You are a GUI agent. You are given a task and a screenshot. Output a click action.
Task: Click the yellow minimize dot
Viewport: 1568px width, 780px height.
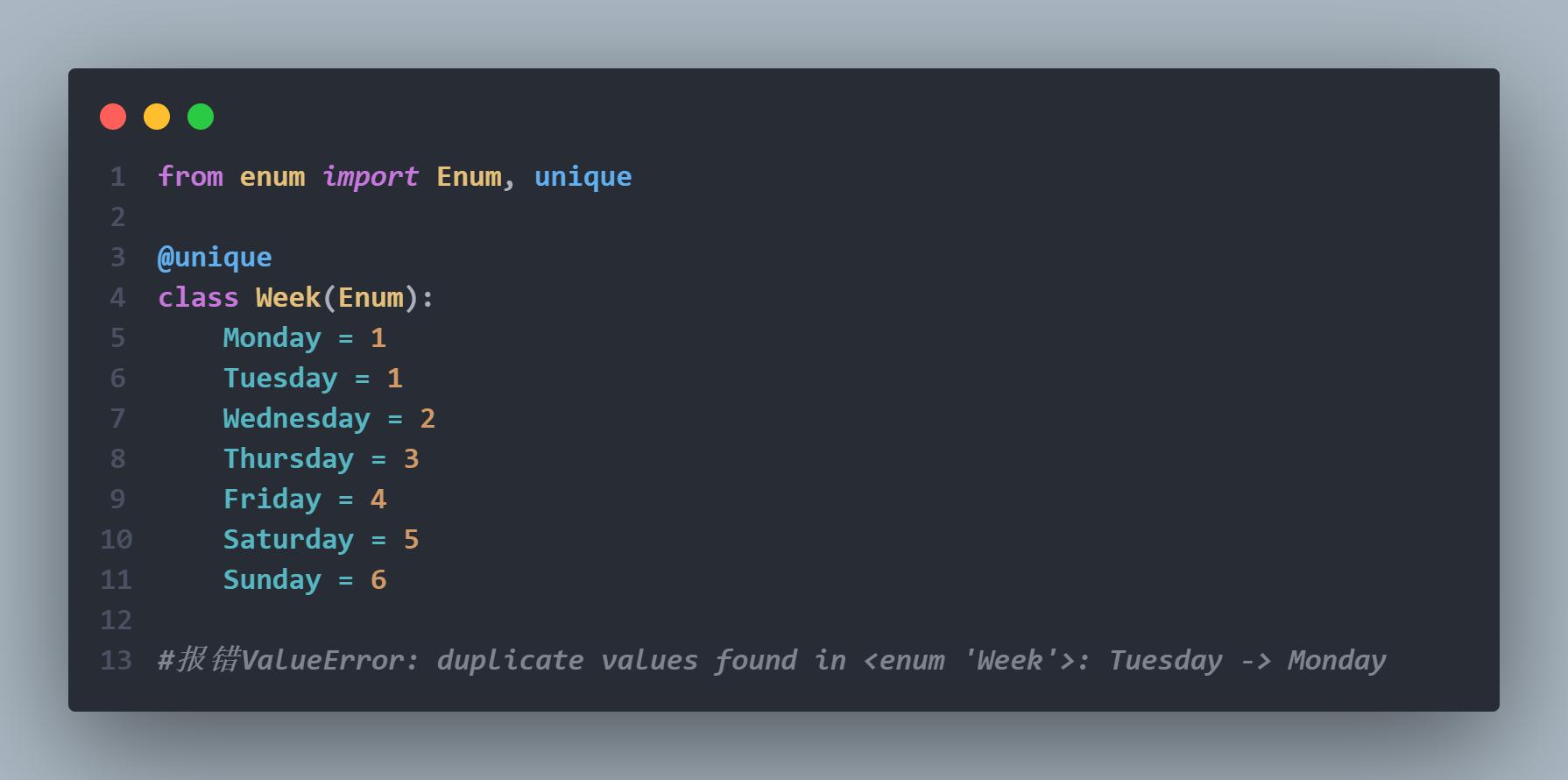157,117
